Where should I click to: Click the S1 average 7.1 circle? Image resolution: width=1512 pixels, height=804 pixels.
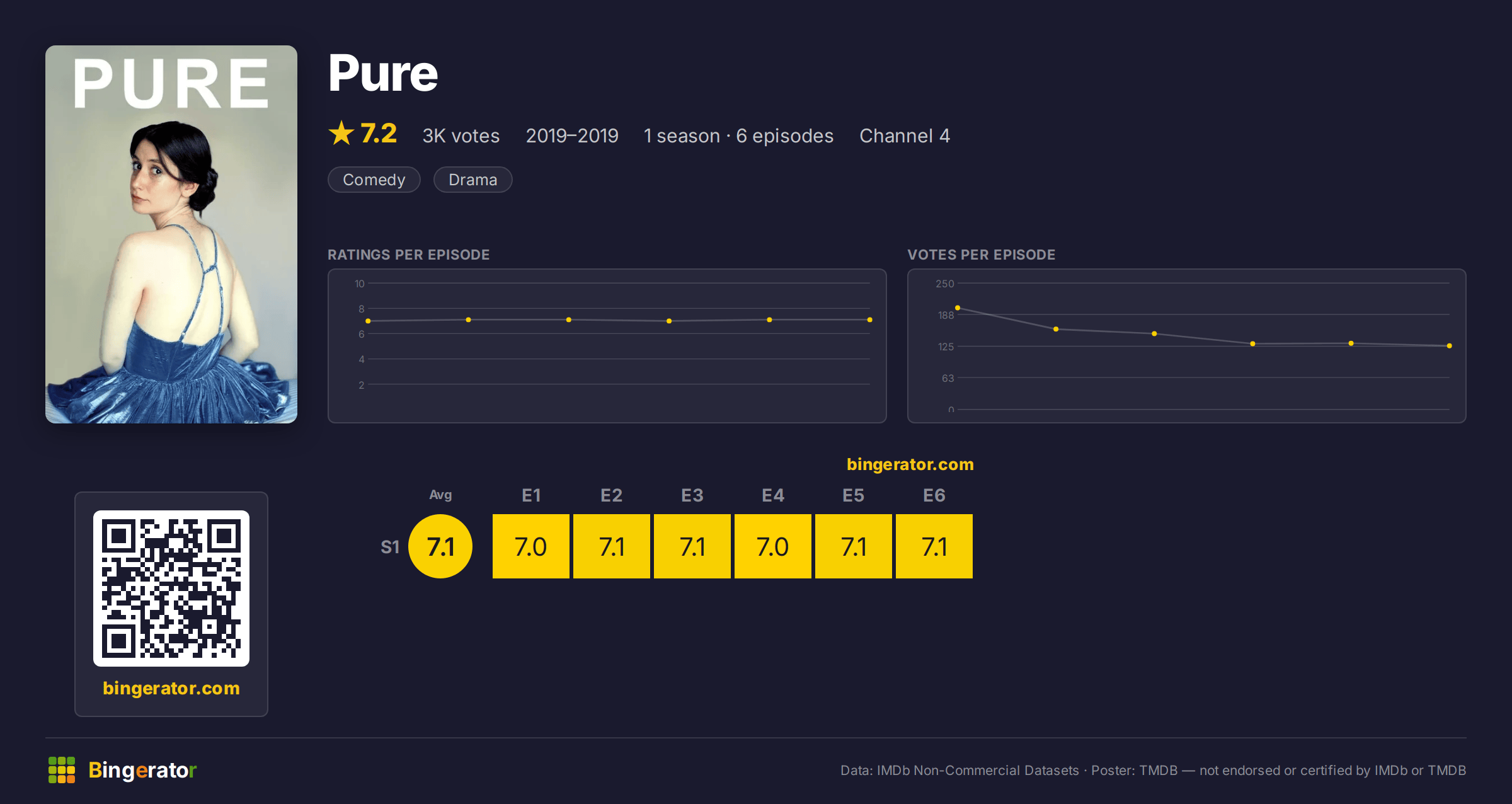pyautogui.click(x=440, y=546)
